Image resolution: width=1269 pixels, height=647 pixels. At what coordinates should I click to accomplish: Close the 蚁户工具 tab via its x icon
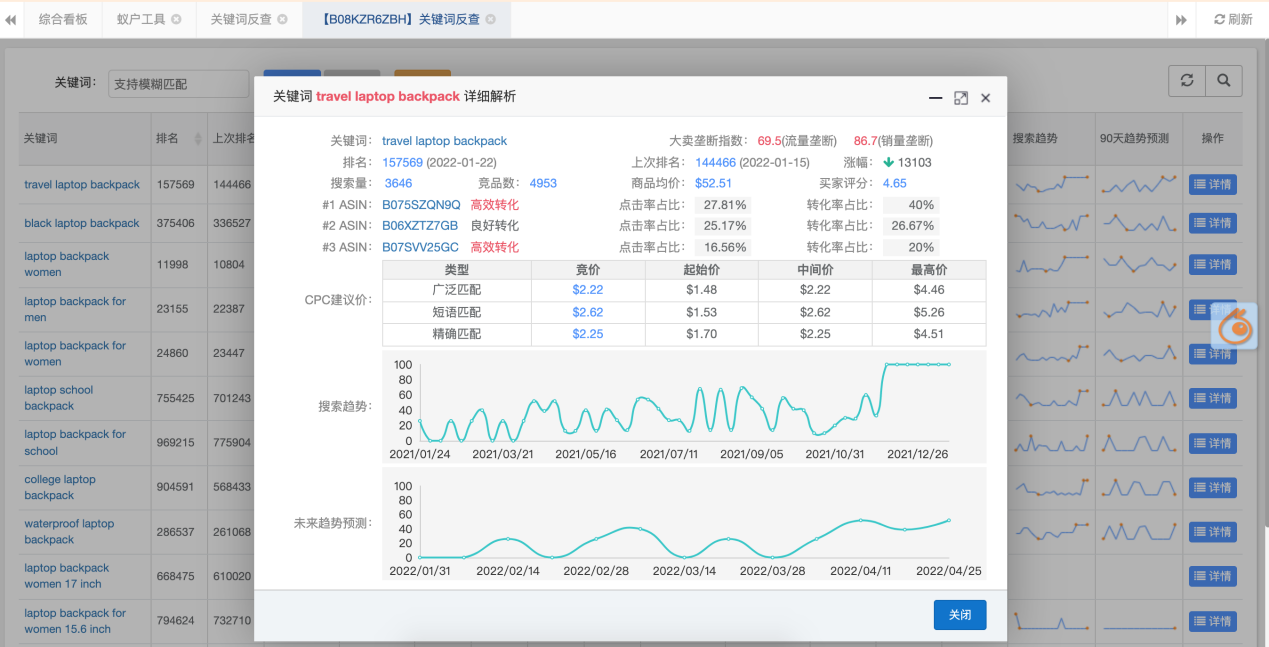(x=177, y=20)
